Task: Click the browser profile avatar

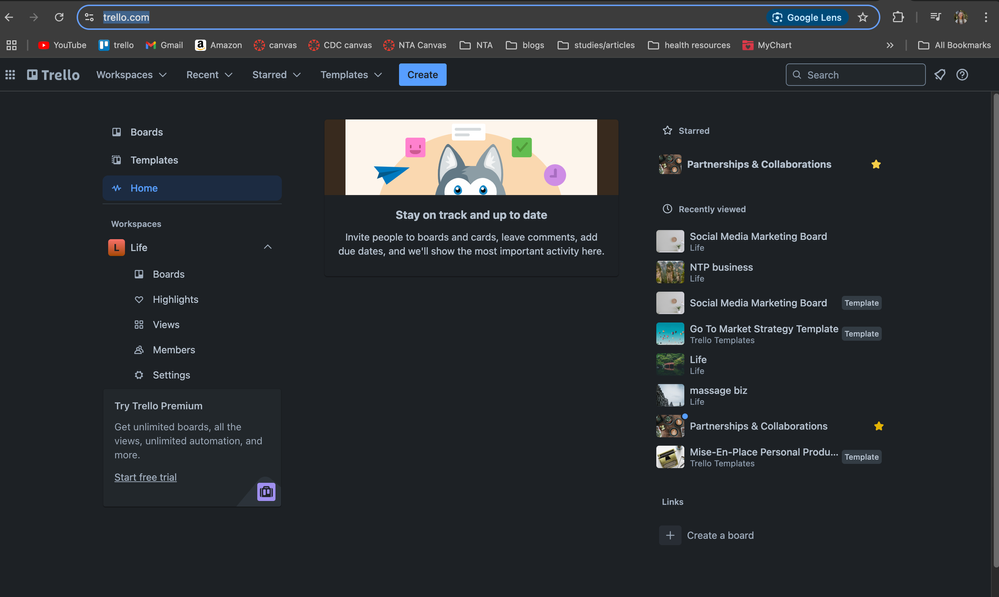Action: click(x=961, y=17)
